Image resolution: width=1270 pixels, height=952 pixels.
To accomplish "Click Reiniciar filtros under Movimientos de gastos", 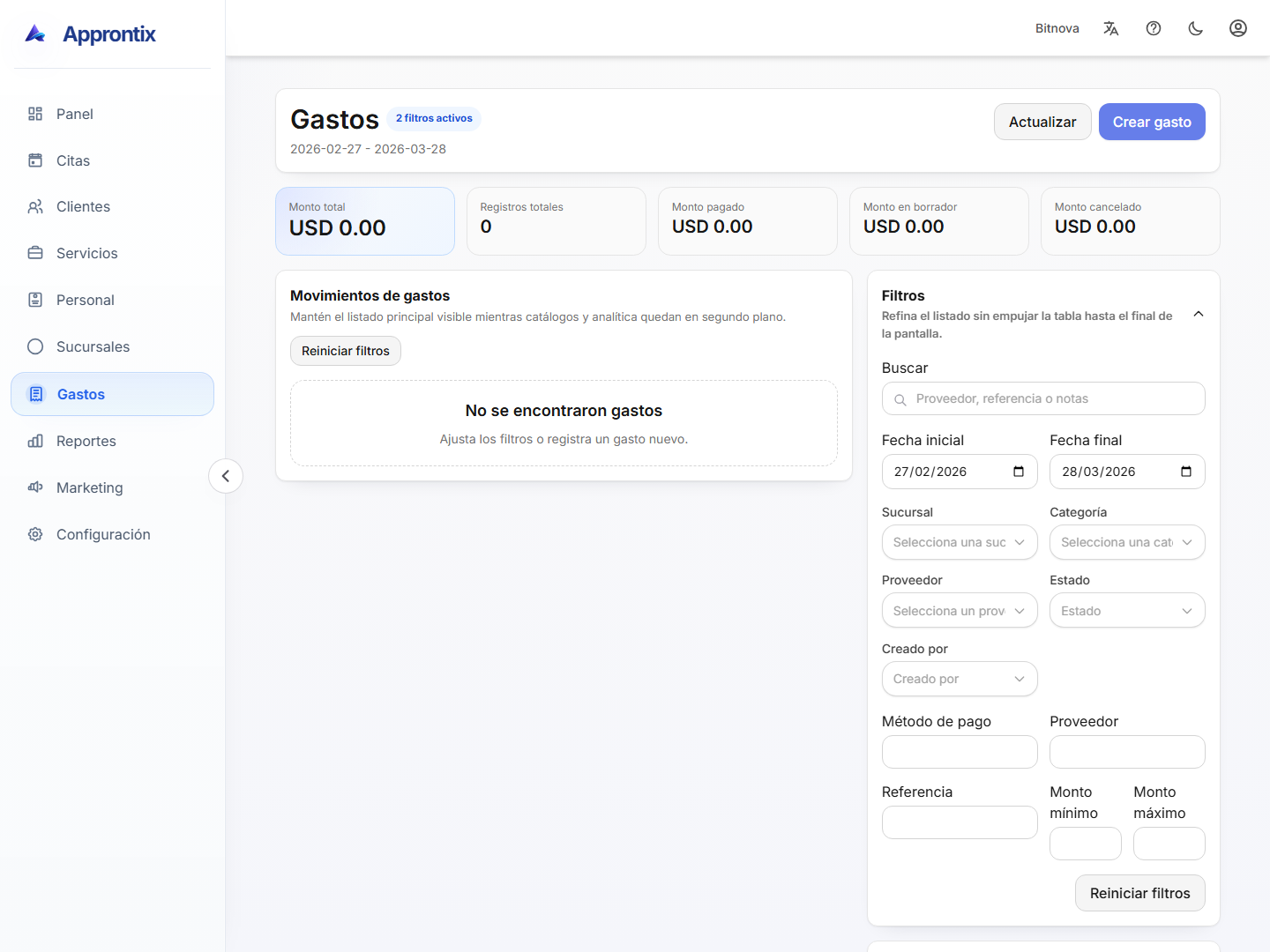I will [346, 351].
